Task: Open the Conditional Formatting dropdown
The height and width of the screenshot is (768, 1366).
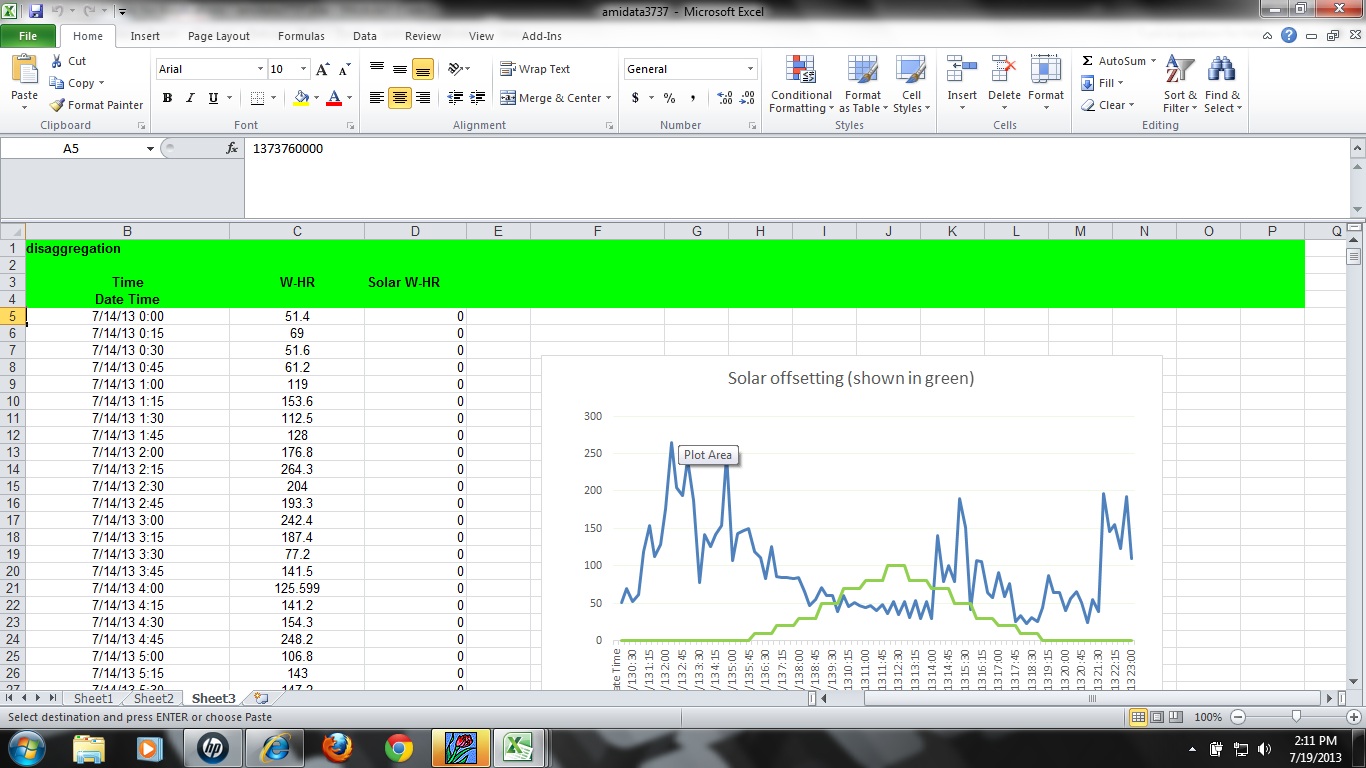Action: pyautogui.click(x=800, y=85)
